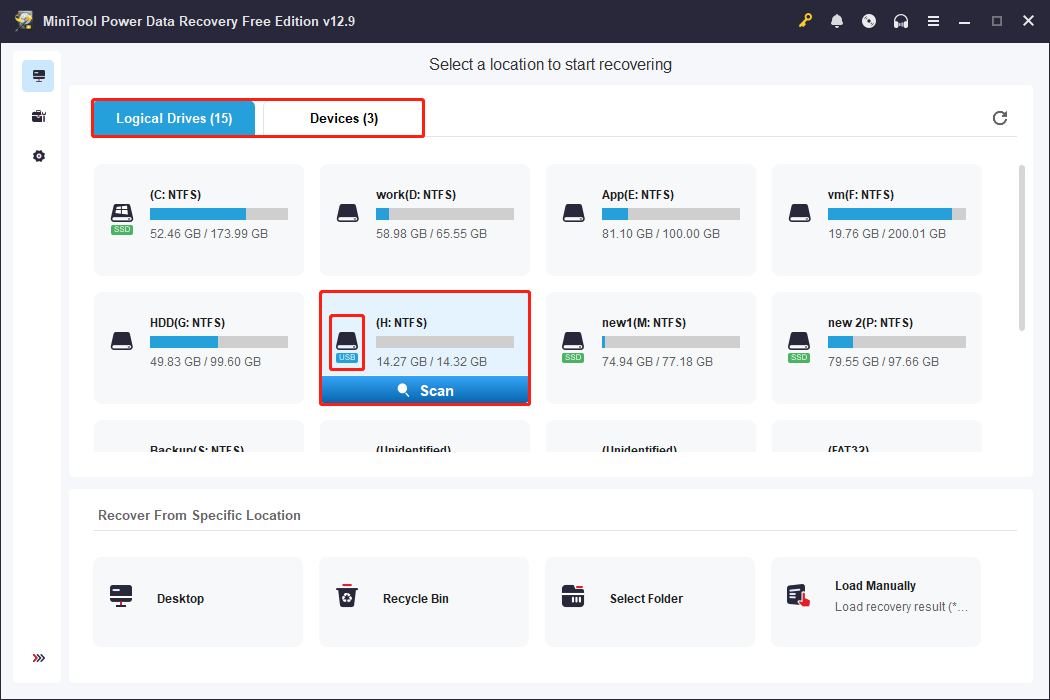Image resolution: width=1050 pixels, height=700 pixels.
Task: Choose the Recycle Bin recovery location label
Action: pos(416,599)
